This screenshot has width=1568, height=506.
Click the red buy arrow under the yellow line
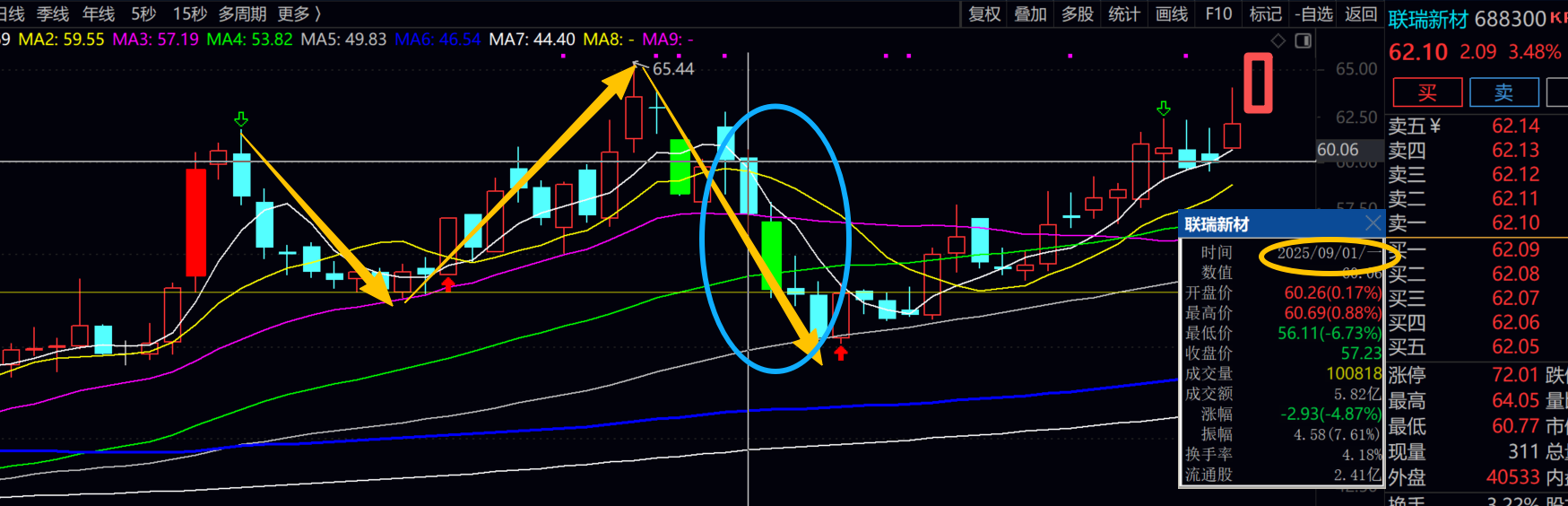[x=448, y=284]
